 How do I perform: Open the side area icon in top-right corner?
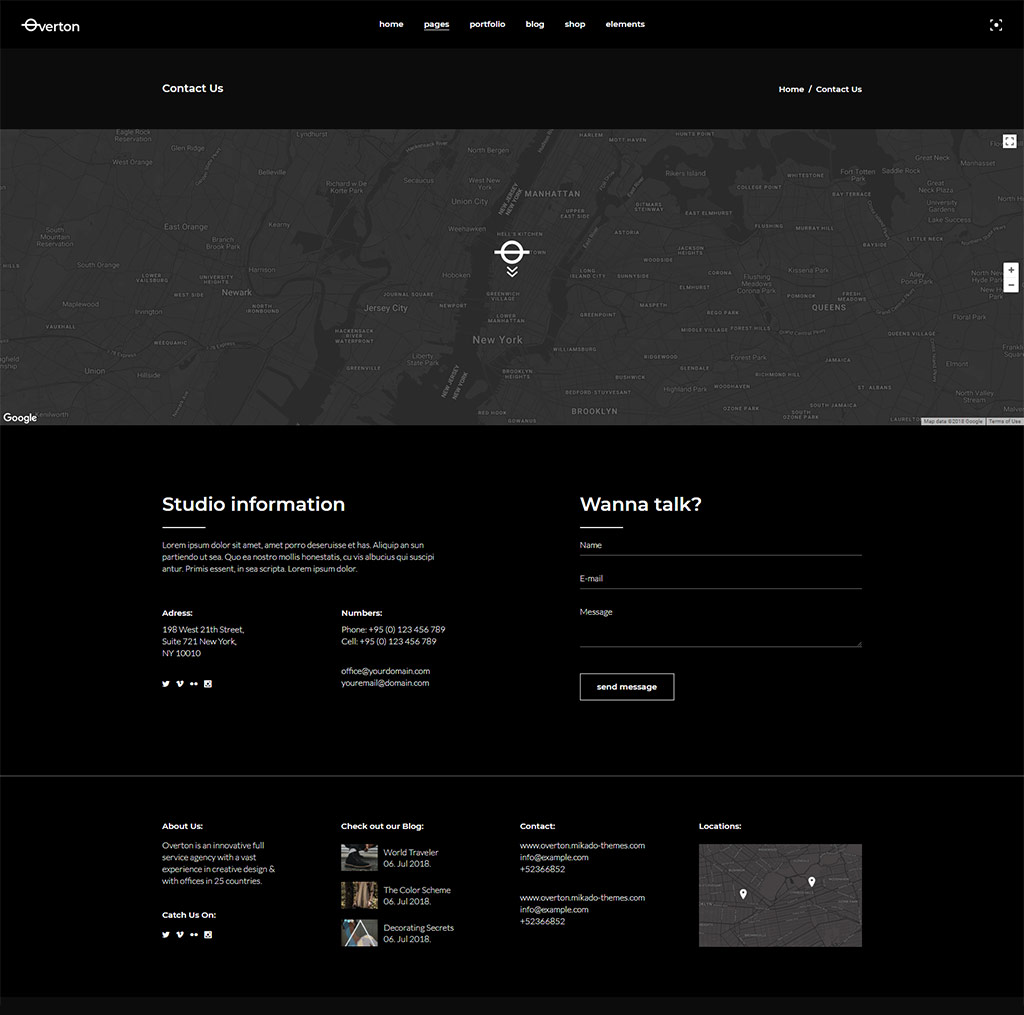point(995,25)
